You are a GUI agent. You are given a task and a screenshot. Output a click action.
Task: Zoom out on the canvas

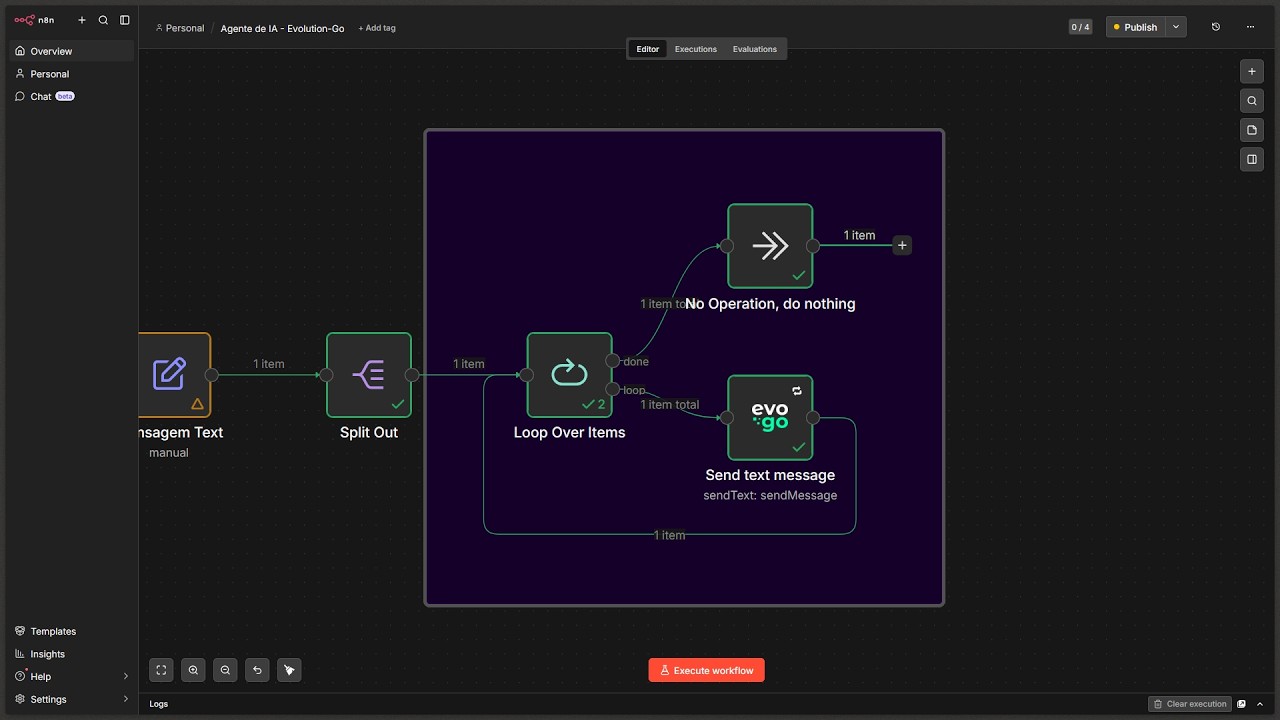click(225, 670)
